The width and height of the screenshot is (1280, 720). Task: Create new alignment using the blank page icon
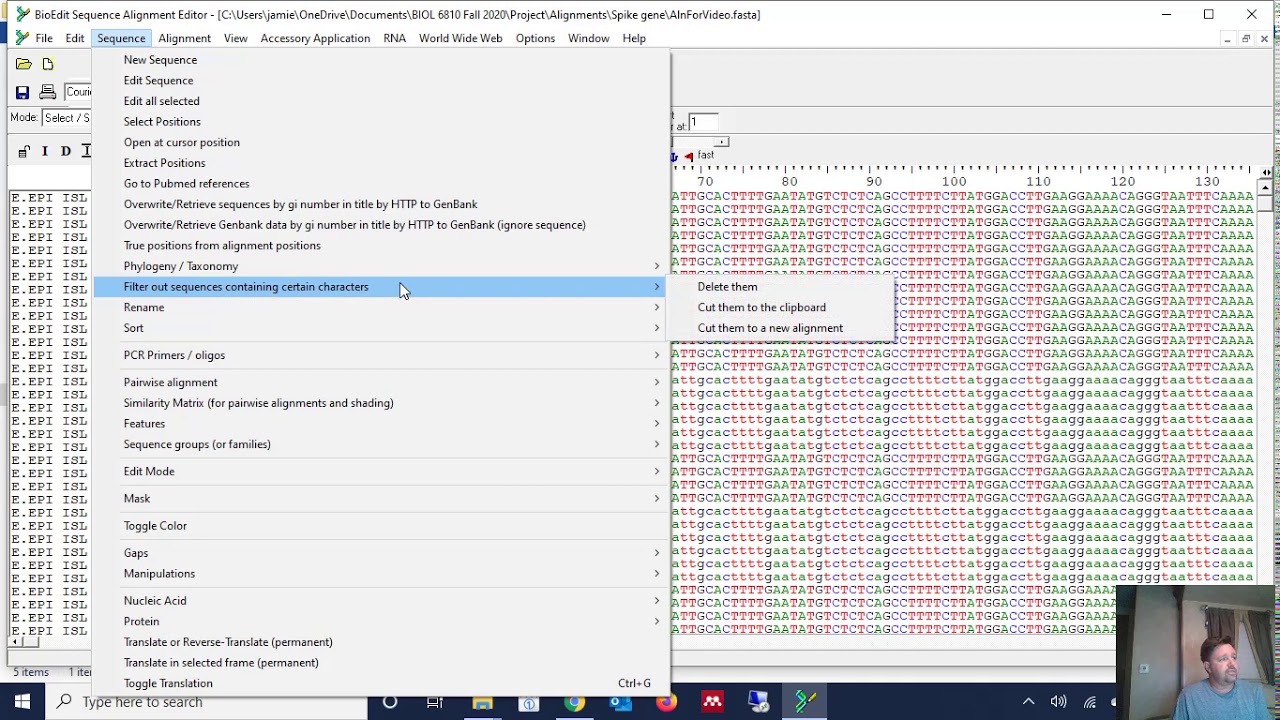47,64
